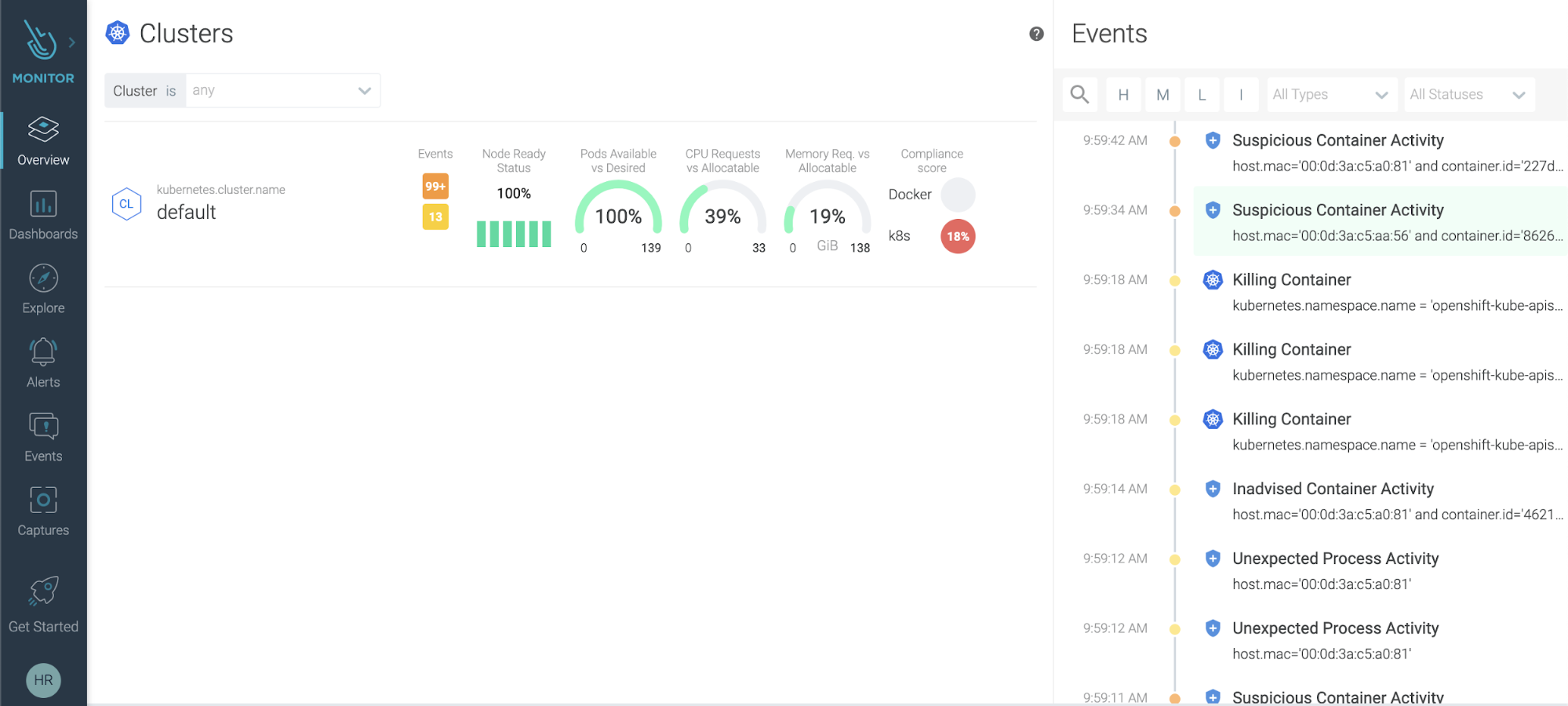Toggle Info severity filter I
Image resolution: width=1568 pixels, height=706 pixels.
[x=1241, y=95]
